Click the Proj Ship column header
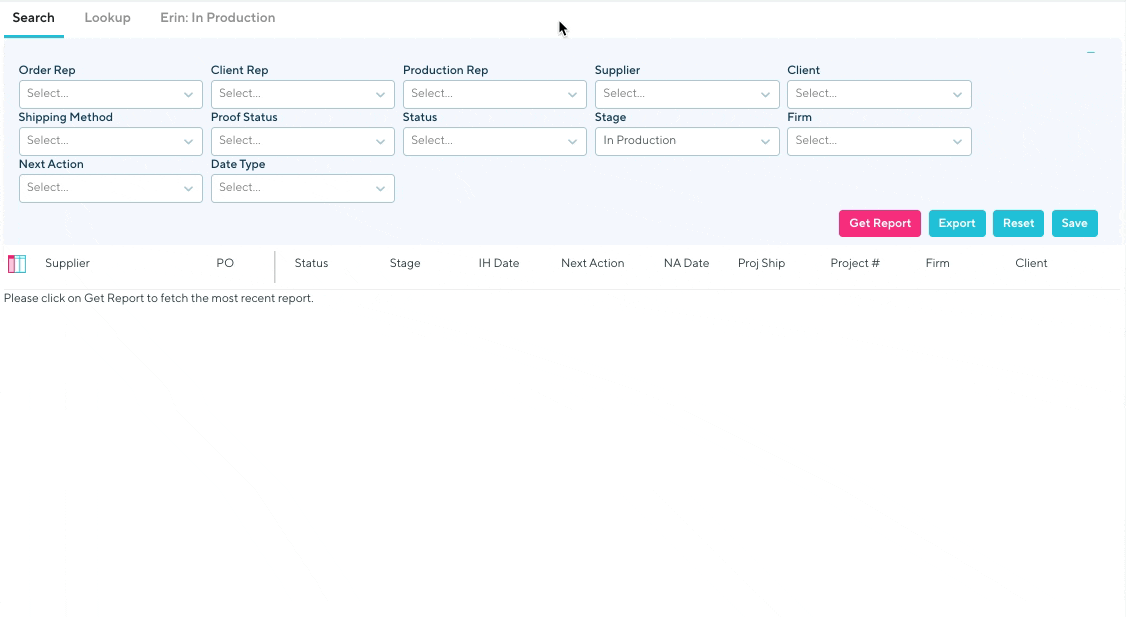Screen dimensions: 1126x617 [761, 264]
